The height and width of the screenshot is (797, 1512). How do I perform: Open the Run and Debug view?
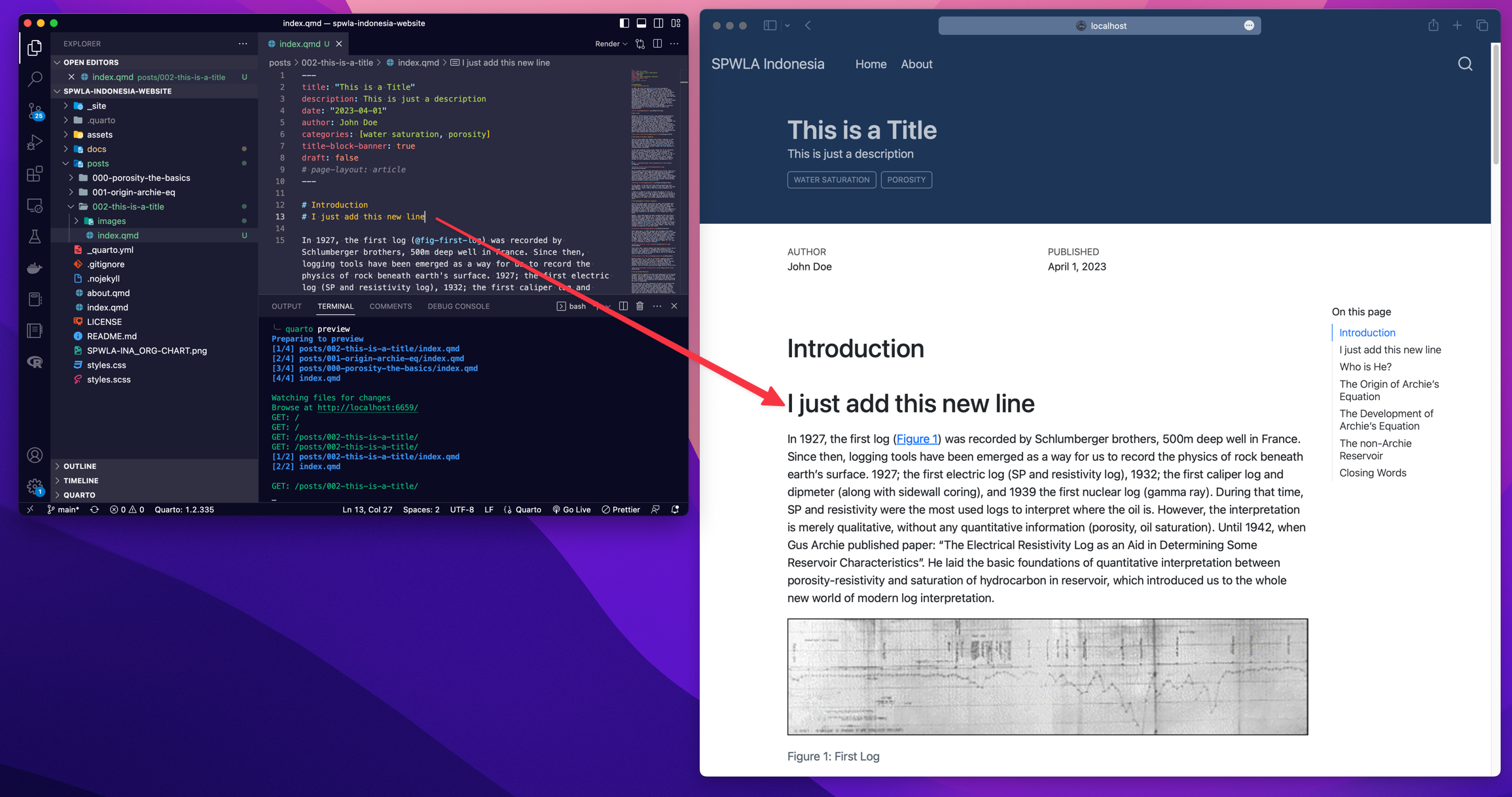pos(35,142)
